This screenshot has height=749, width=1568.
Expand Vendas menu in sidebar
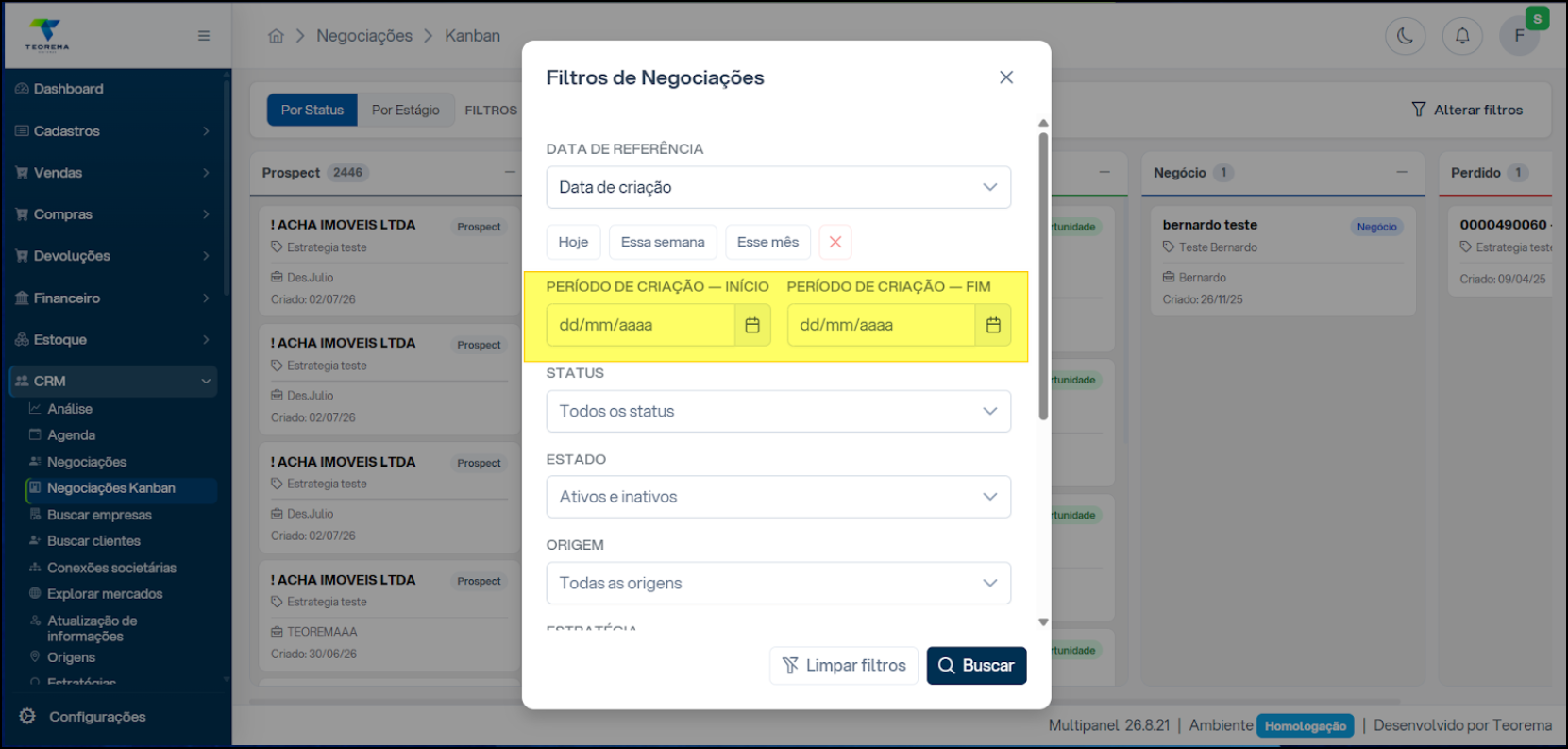115,173
